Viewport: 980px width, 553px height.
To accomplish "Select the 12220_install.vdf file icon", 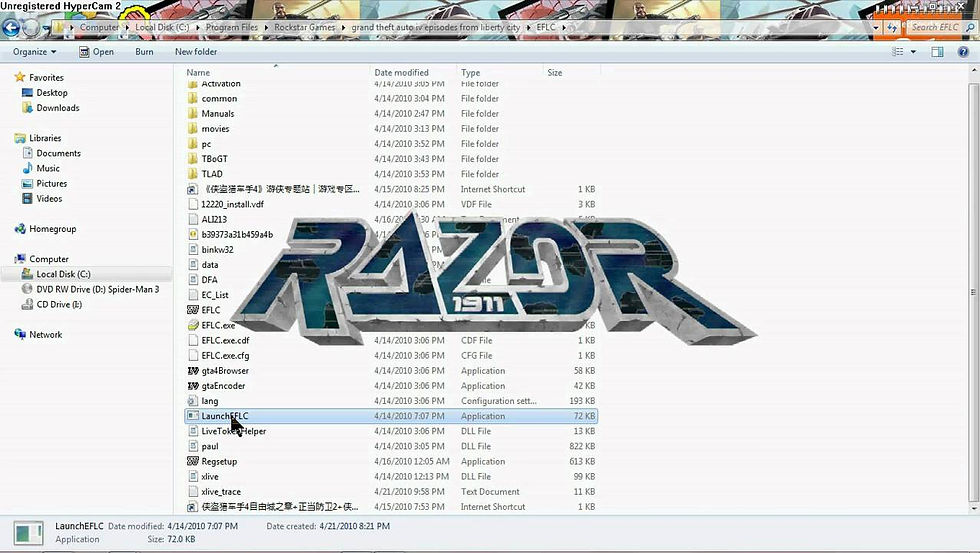I will (193, 204).
